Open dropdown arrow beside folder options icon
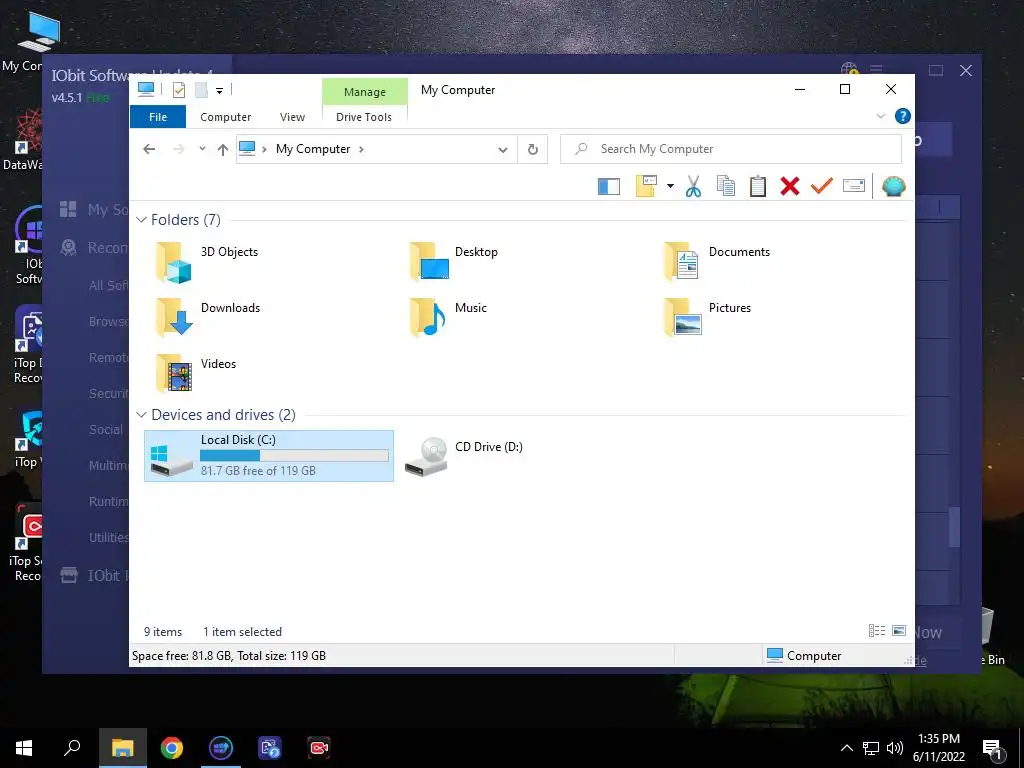 (670, 186)
